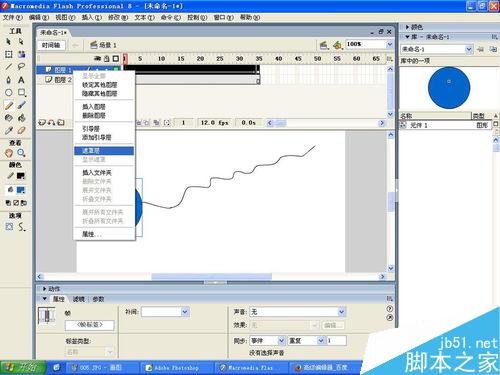The image size is (500, 375).
Task: Collapse the 库 library panel
Action: pyautogui.click(x=407, y=37)
